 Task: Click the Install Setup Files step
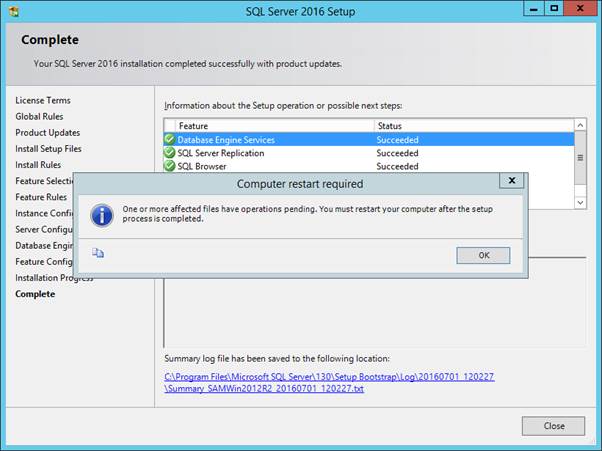[48, 149]
